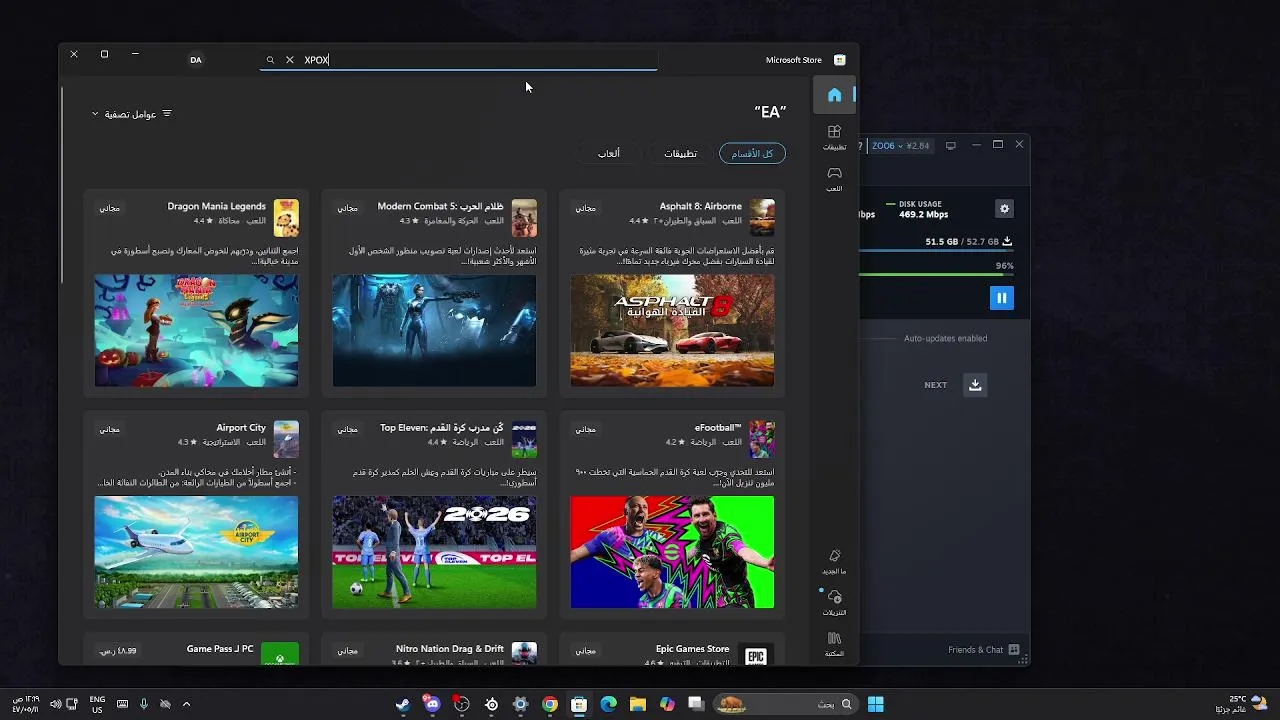Open Nitro Nation Drag & Drift icon
The image size is (1280, 720).
(x=524, y=654)
